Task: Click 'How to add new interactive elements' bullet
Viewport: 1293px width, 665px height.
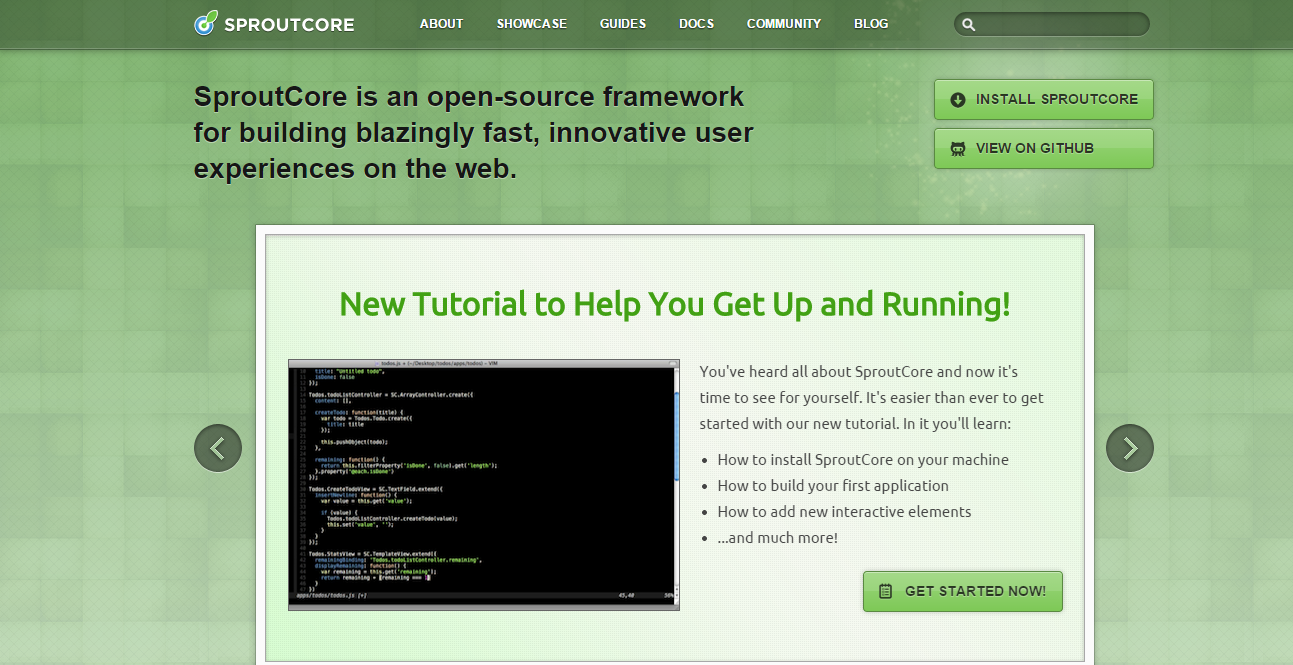Action: click(x=844, y=512)
